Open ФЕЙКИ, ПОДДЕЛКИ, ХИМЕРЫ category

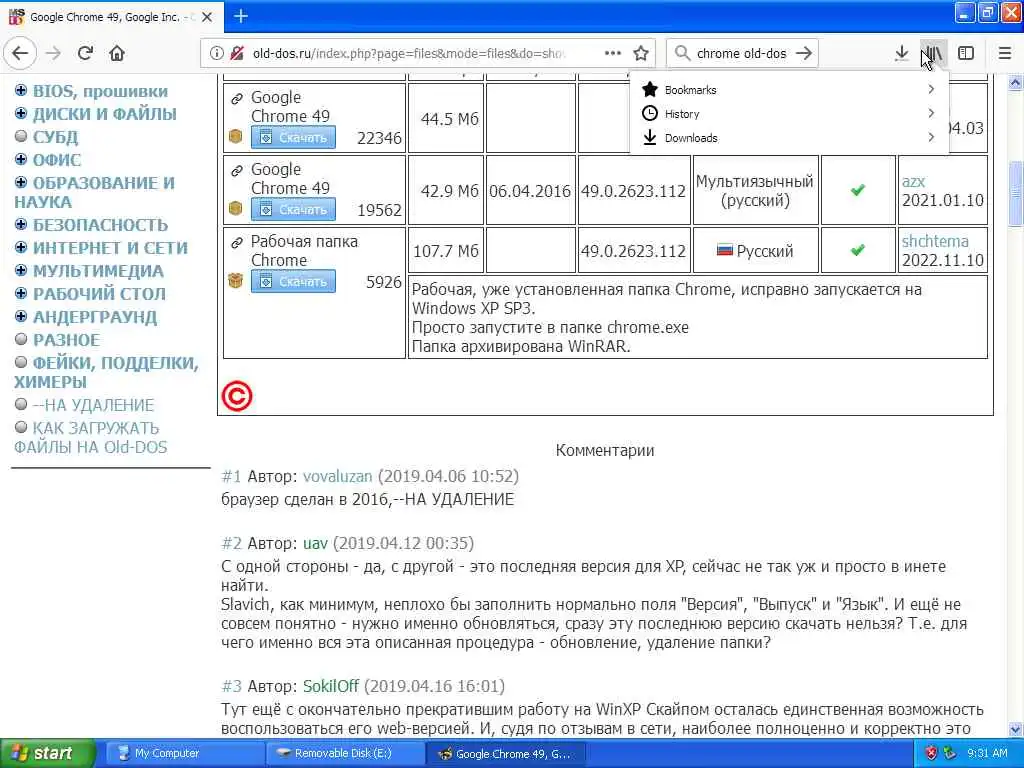point(106,372)
